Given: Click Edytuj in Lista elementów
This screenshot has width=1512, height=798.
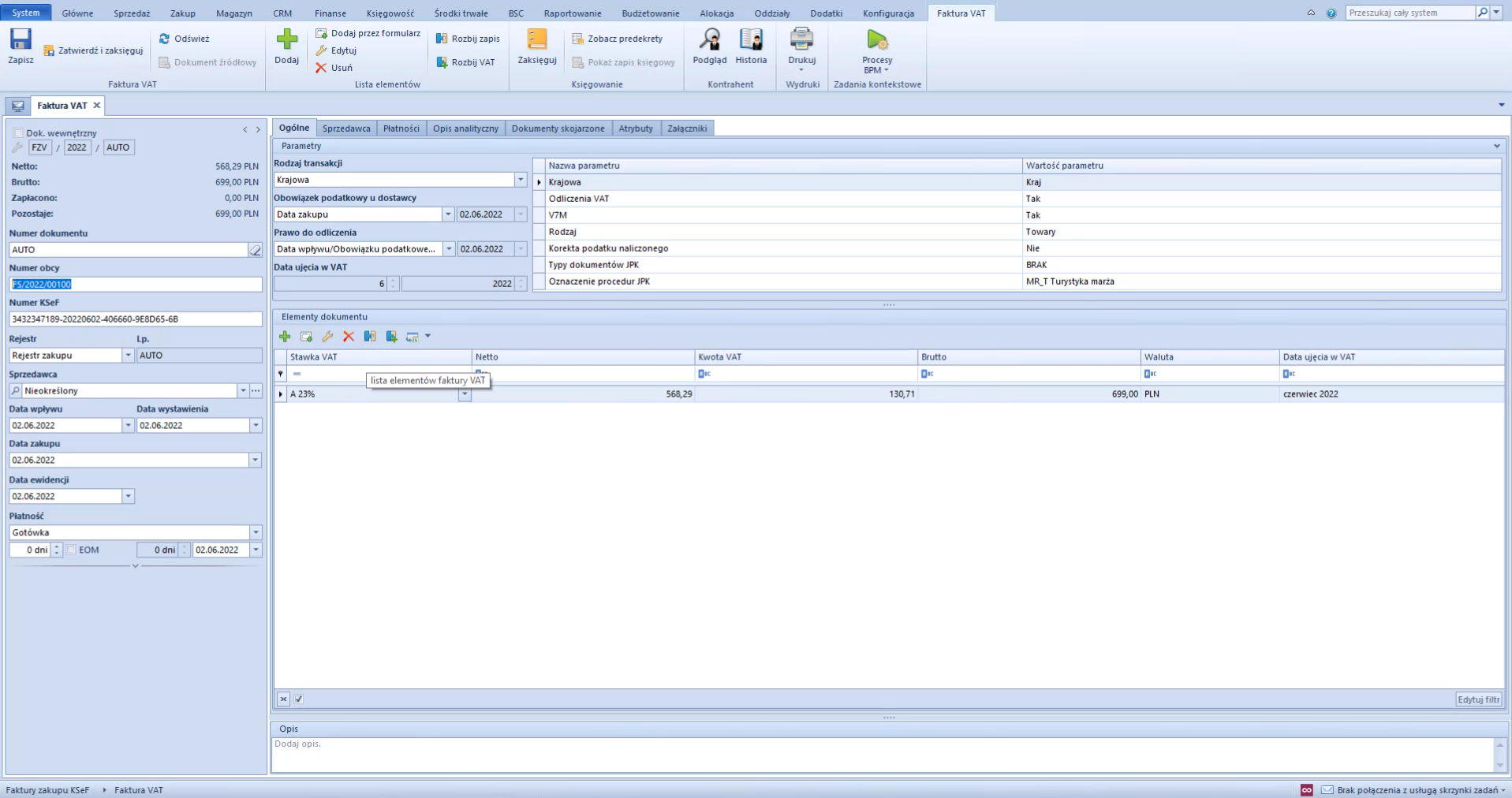Looking at the screenshot, I should (x=336, y=50).
